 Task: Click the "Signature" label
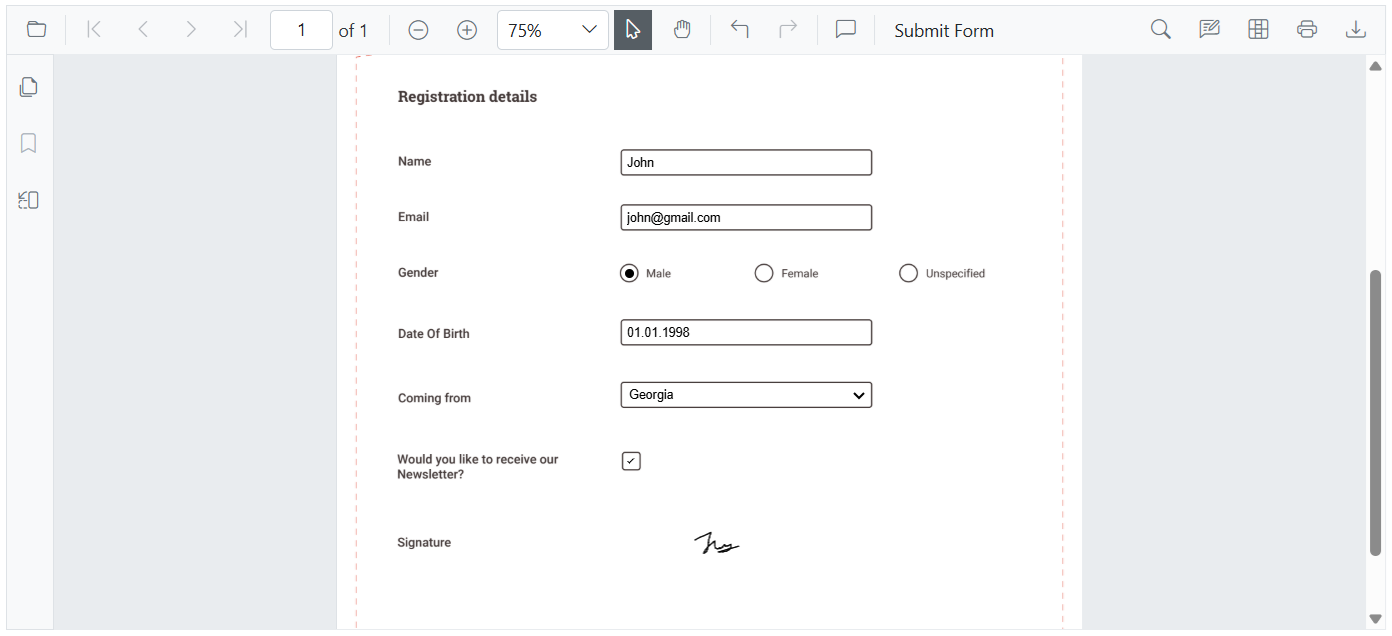coord(424,543)
